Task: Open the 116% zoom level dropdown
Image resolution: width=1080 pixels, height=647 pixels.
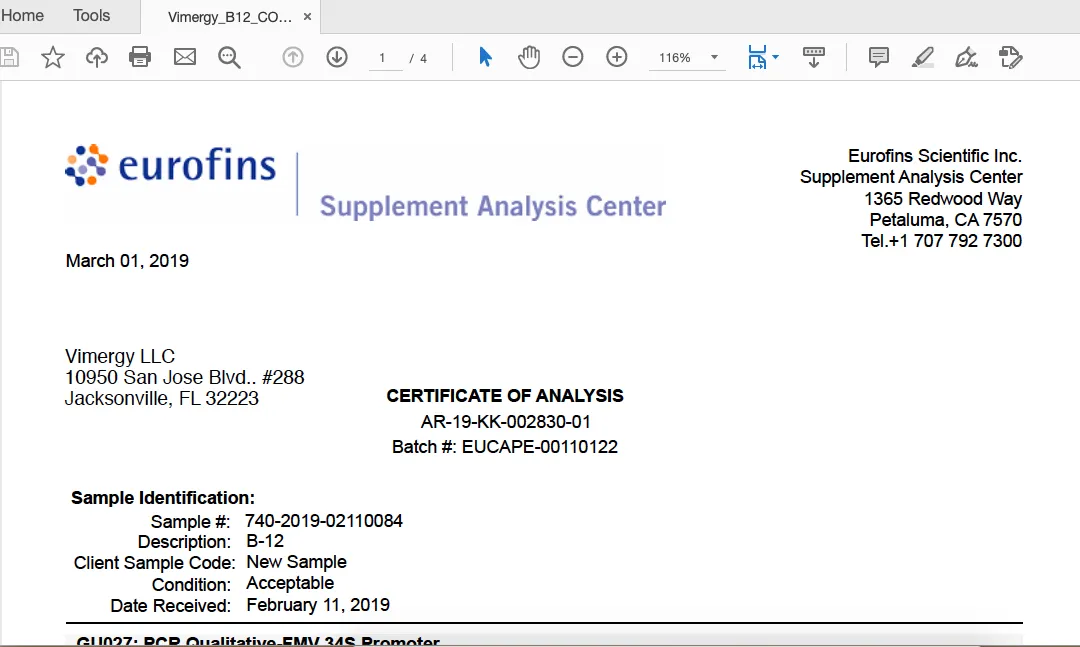Action: 714,58
